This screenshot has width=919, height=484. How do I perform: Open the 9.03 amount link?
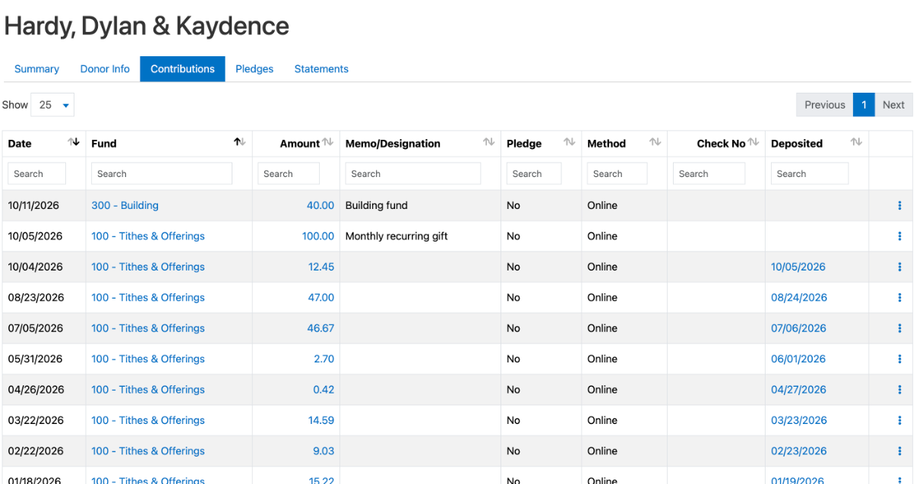(x=324, y=451)
